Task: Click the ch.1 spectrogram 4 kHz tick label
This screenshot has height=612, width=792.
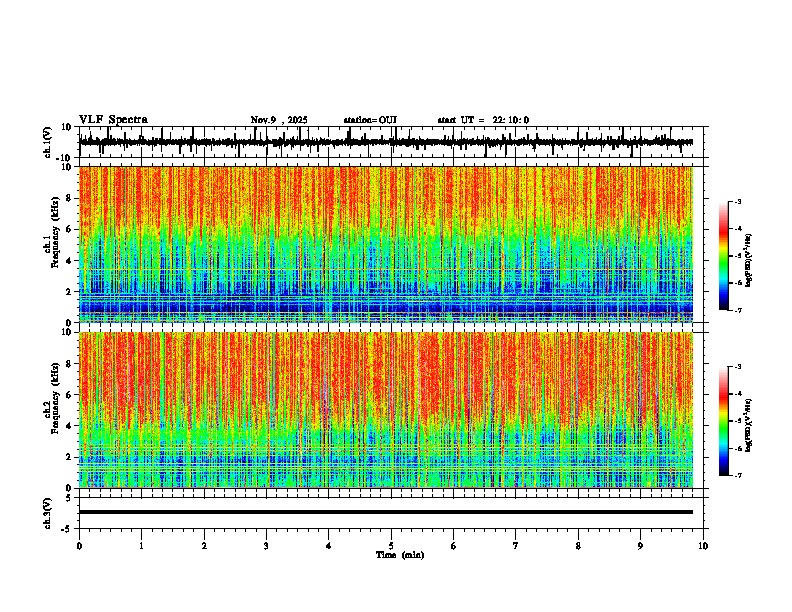Action: pyautogui.click(x=69, y=261)
